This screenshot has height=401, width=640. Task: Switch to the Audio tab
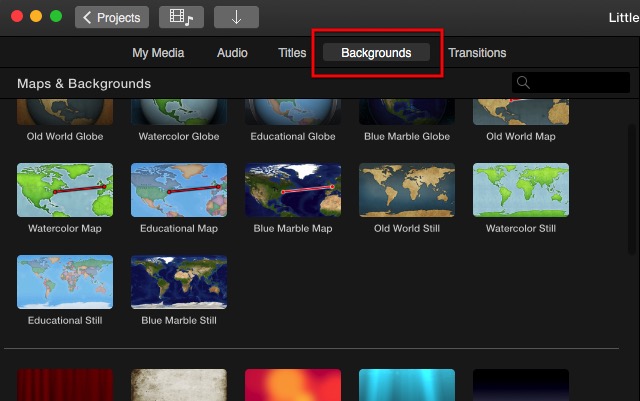point(232,53)
